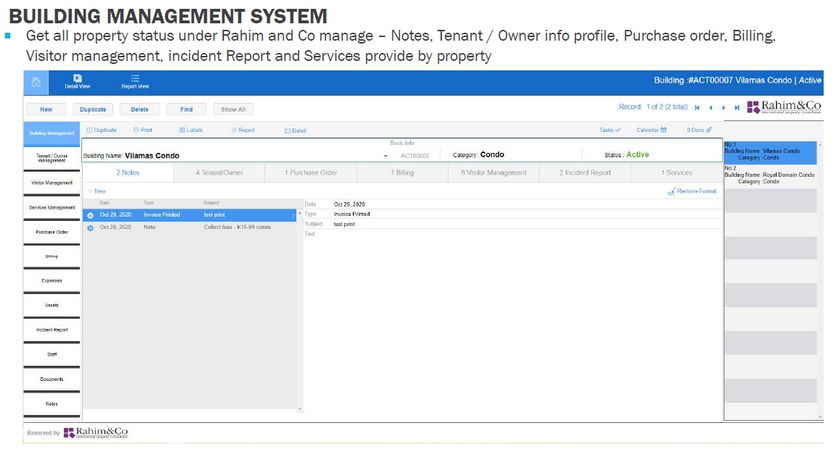Viewport: 838px width, 459px height.
Task: Go to the next record
Action: point(723,107)
